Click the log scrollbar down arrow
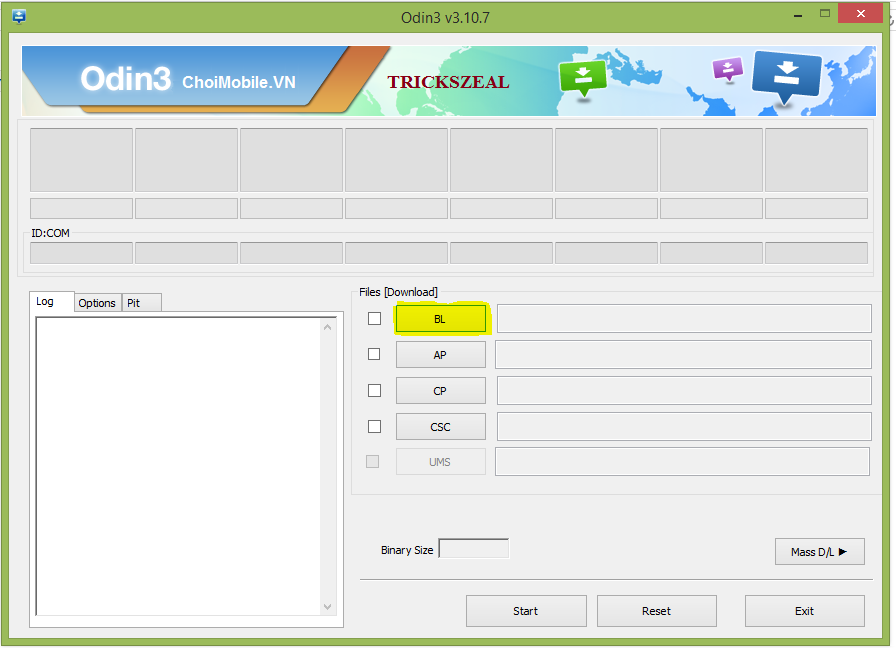Screen dimensions: 896x648 327,607
